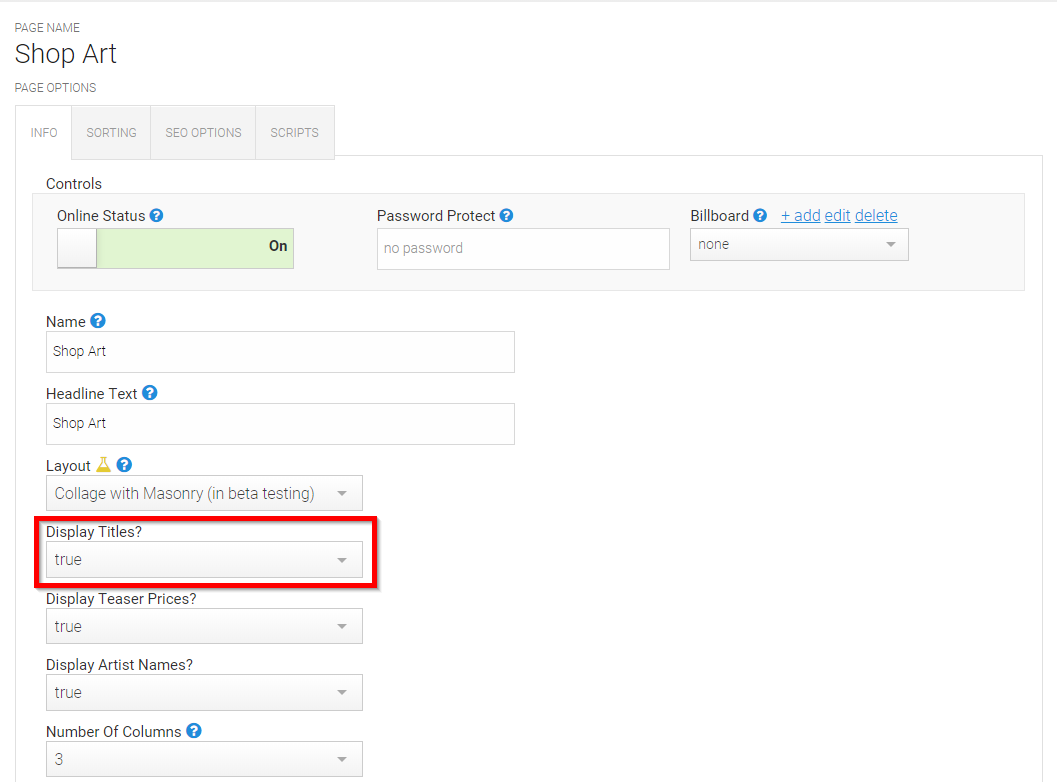
Task: Click the Name input field
Action: (x=280, y=352)
